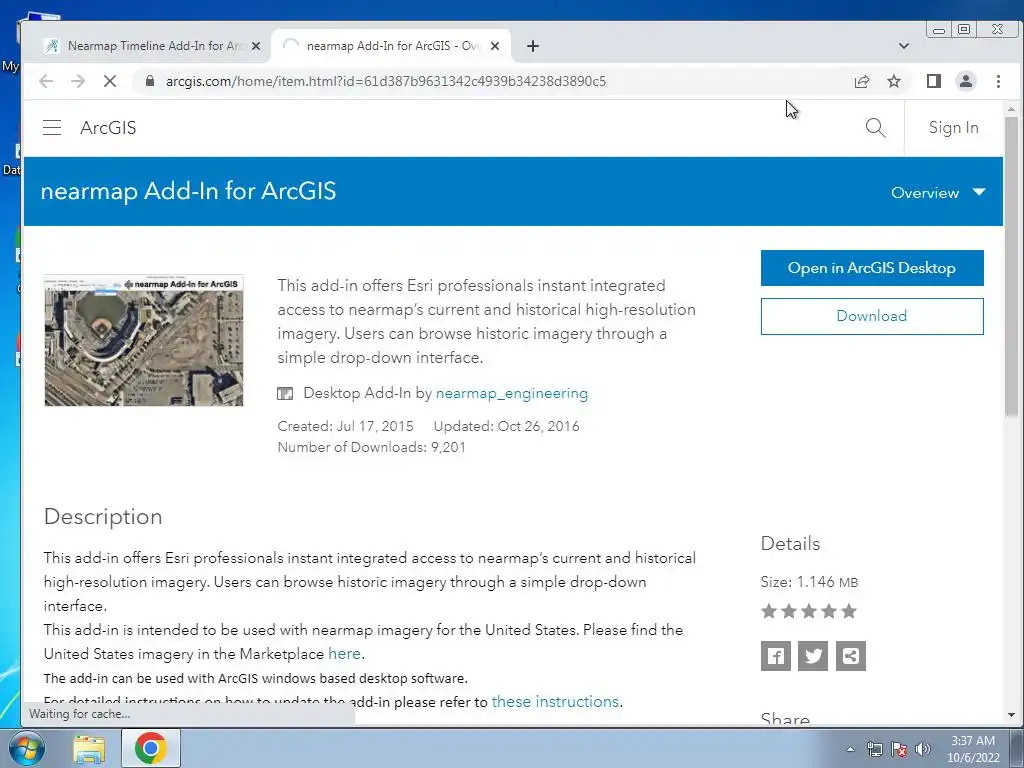
Task: Click the 'Number of Downloads: 9,201' text
Action: pyautogui.click(x=372, y=447)
